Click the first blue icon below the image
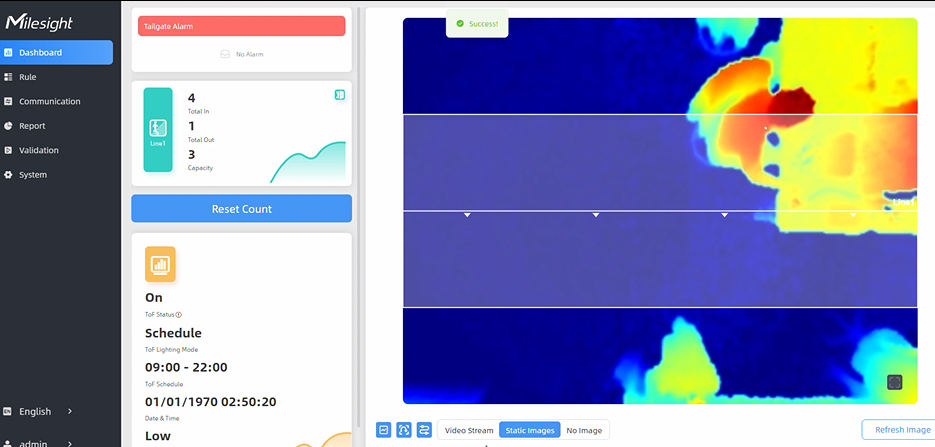The width and height of the screenshot is (935, 447). click(x=383, y=429)
